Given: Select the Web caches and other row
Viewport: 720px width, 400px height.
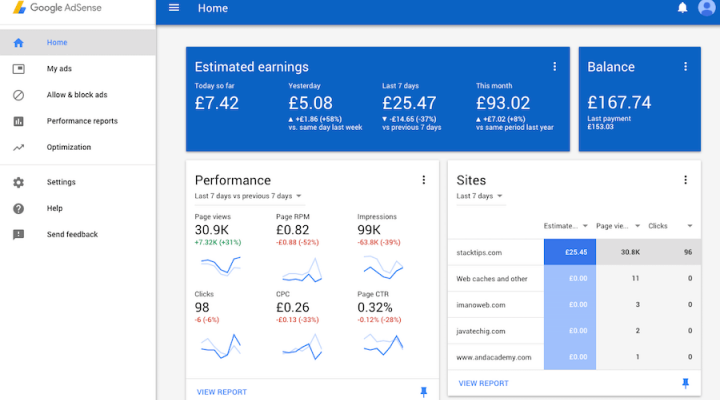Looking at the screenshot, I should [x=574, y=278].
